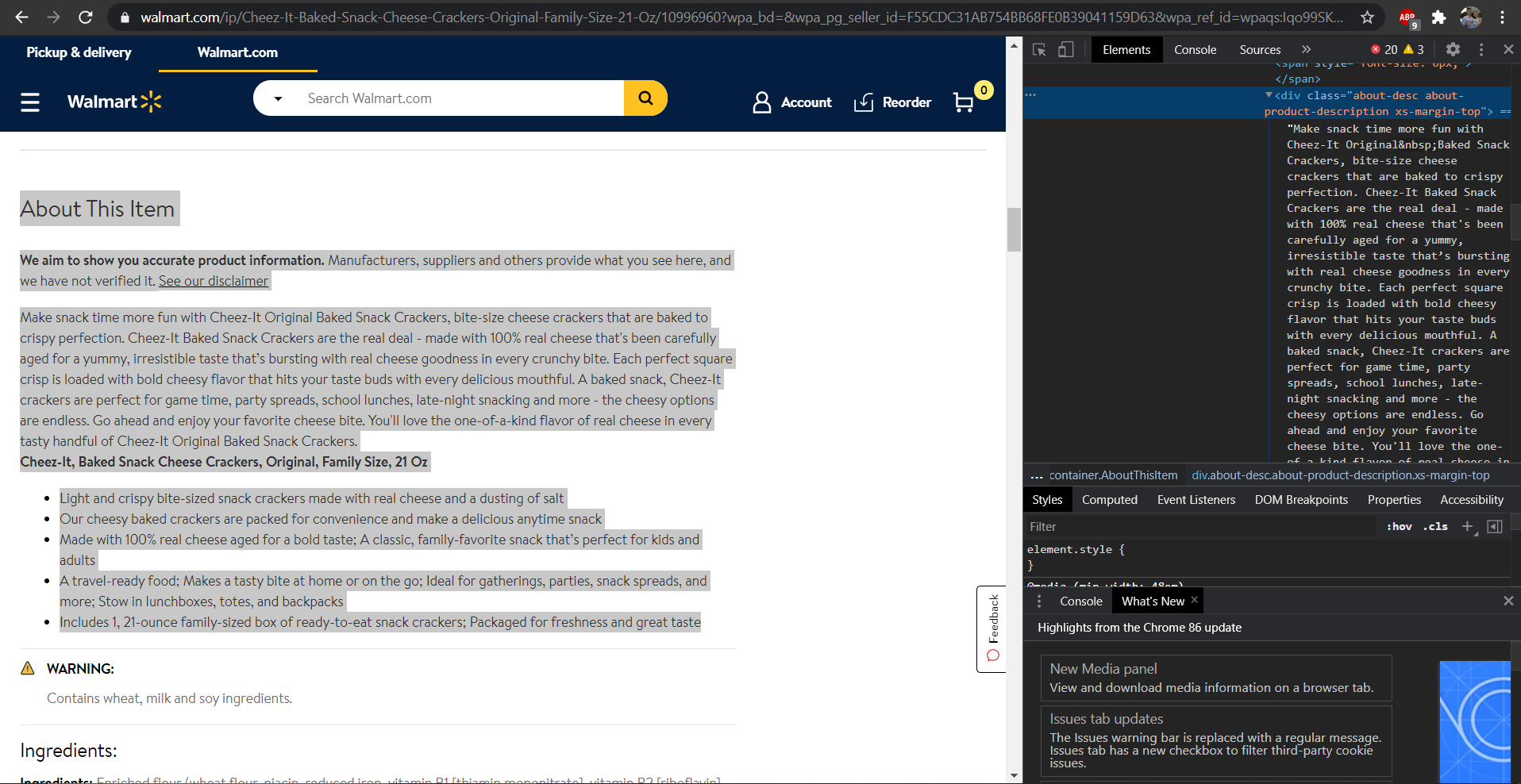
Task: Click the red error count indicator
Action: [1384, 49]
